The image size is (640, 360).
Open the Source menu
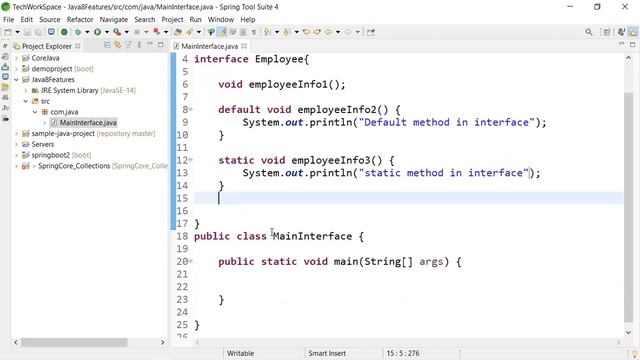pyautogui.click(x=49, y=20)
